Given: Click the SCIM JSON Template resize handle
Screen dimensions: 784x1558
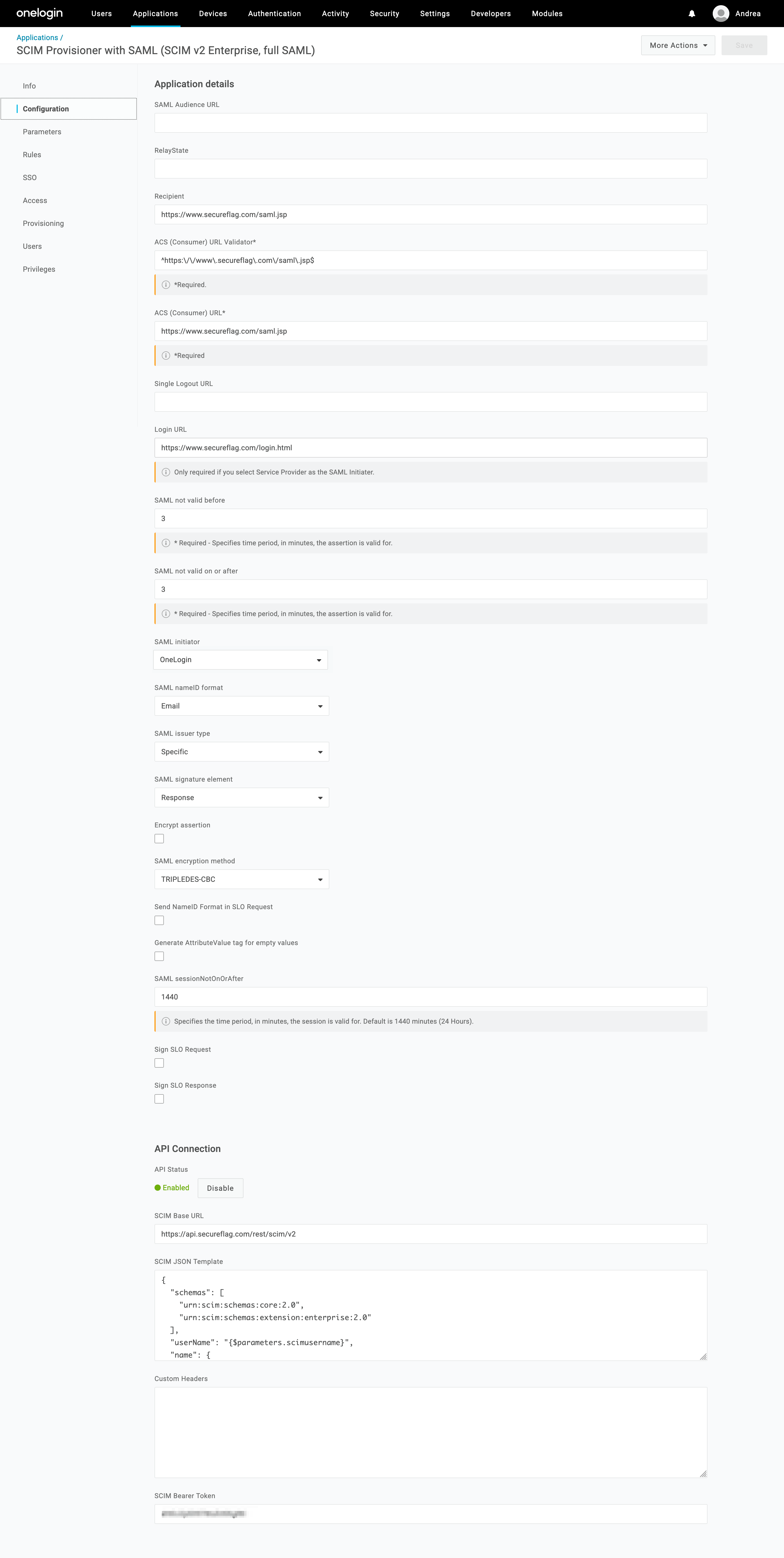Looking at the screenshot, I should click(x=703, y=1357).
